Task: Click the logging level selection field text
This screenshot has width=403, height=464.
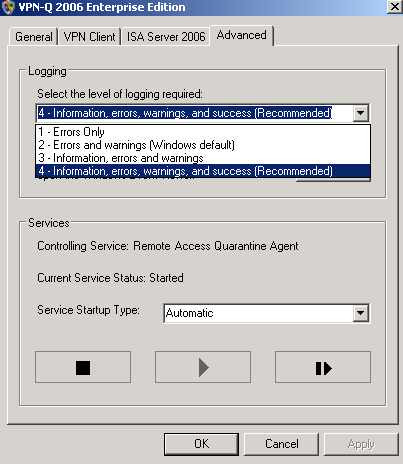Action: (185, 113)
